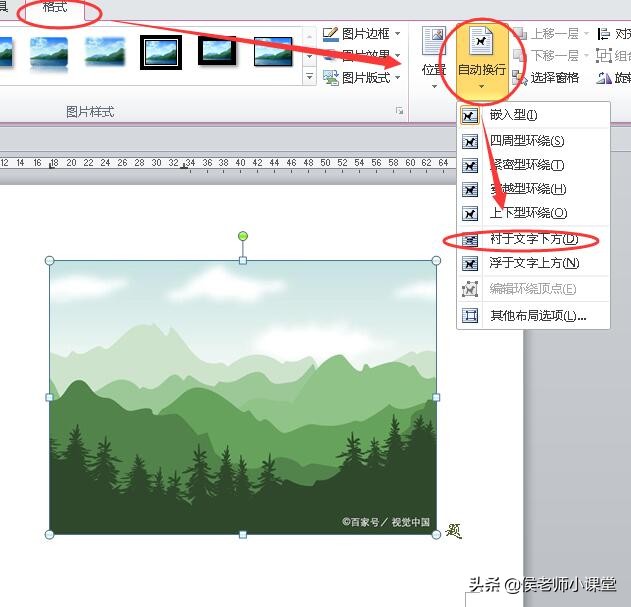Choose the Square wrap (四周型环绕) icon

[470, 142]
